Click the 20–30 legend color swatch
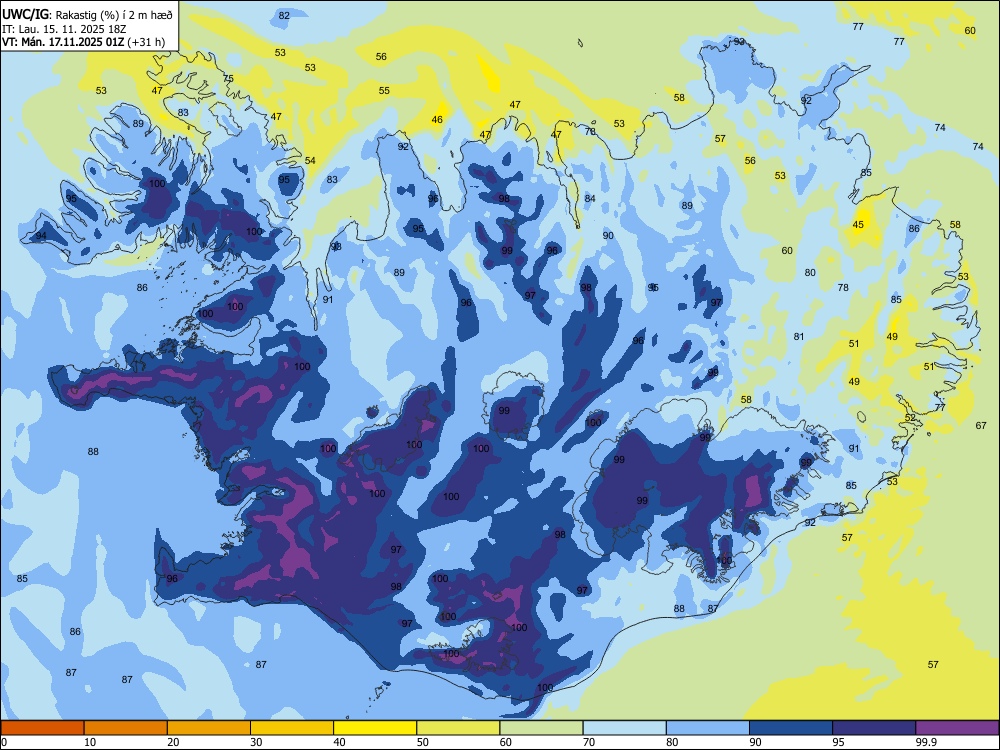1000x750 pixels. coord(209,728)
